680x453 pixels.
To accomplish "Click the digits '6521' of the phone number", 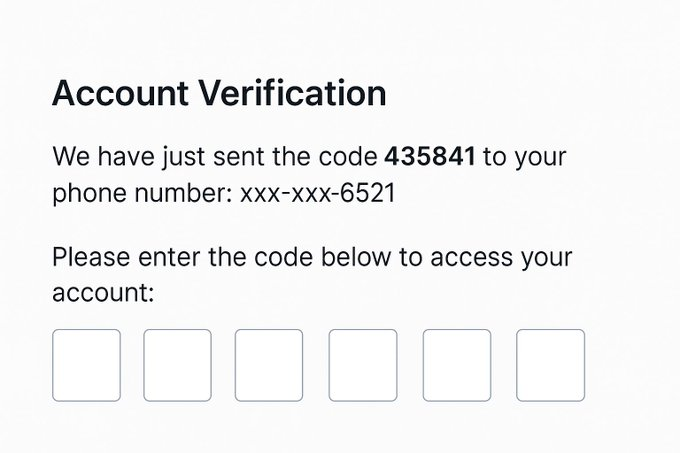I will click(368, 192).
